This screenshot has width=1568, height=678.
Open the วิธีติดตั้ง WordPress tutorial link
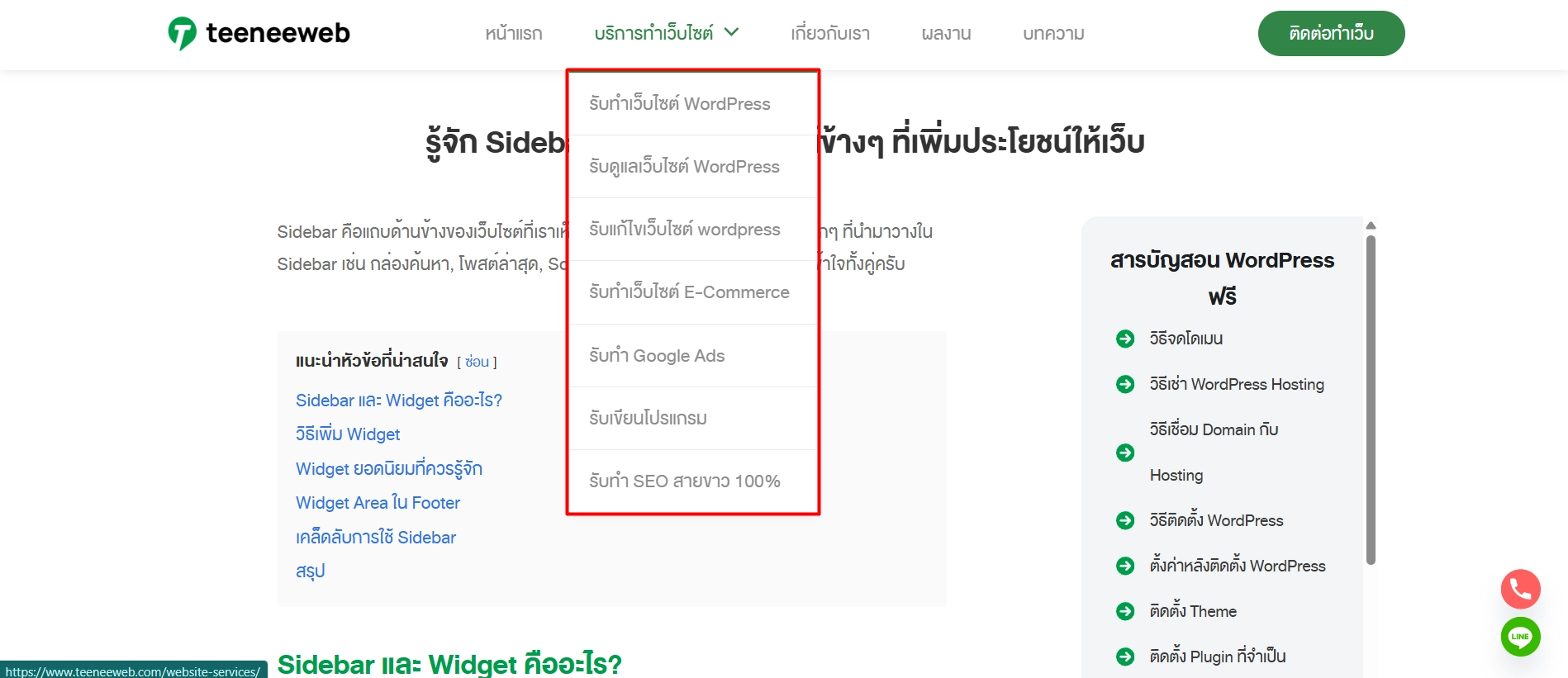coord(1216,520)
